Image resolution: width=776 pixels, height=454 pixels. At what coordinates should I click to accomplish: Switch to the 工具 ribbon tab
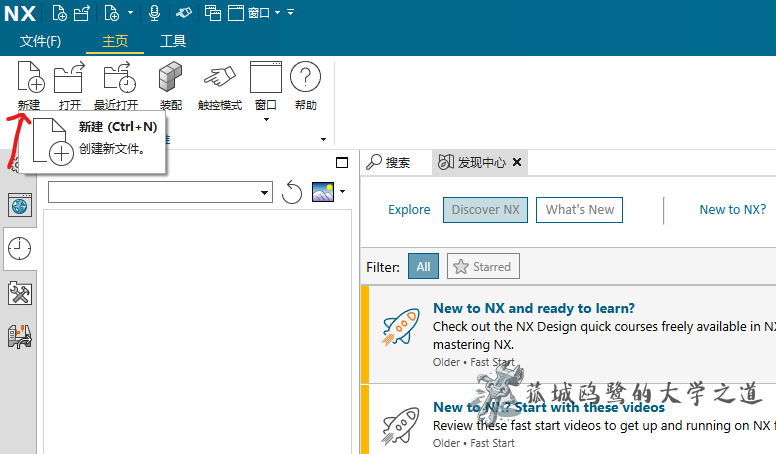pyautogui.click(x=173, y=41)
